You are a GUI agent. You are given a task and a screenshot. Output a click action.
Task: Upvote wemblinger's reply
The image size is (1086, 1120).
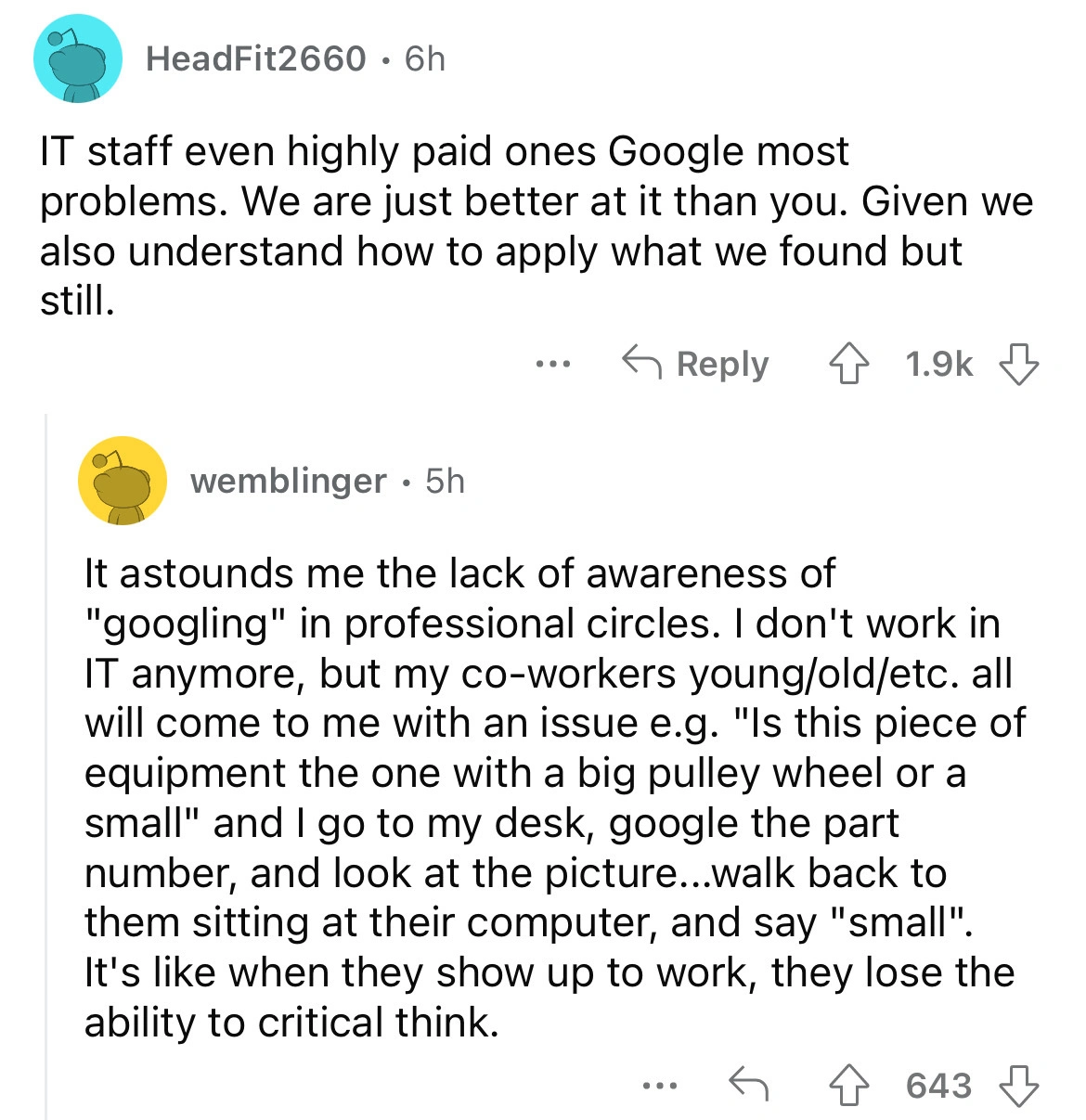(848, 1085)
